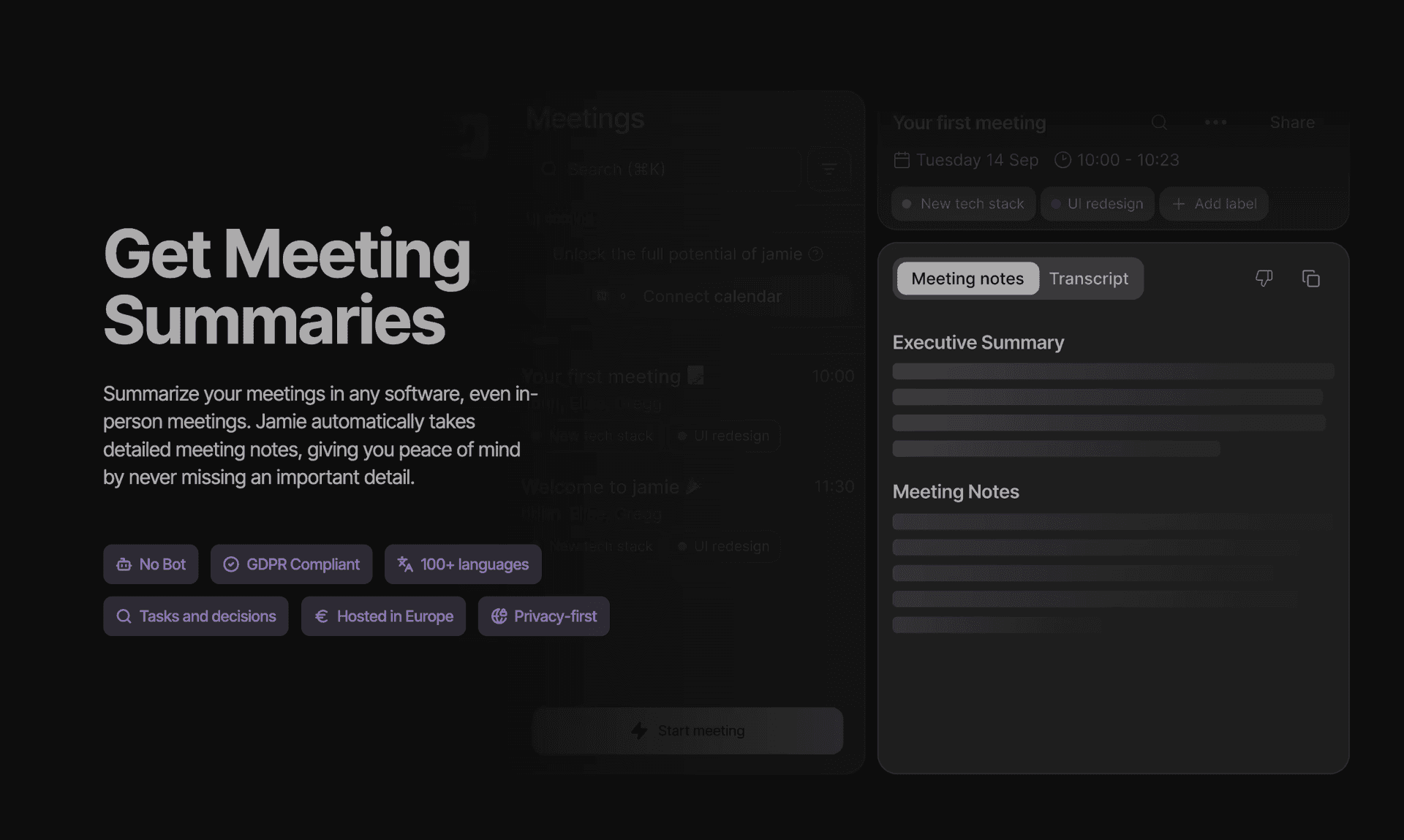Click the Your first meeting title in header

969,122
